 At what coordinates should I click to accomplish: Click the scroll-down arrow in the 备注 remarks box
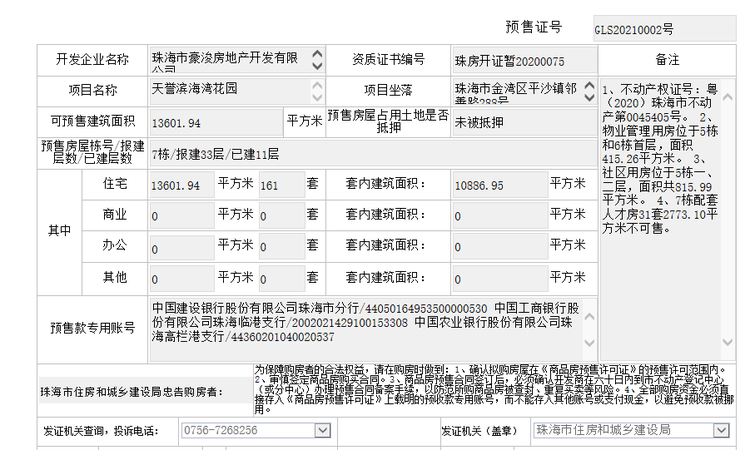(x=728, y=342)
